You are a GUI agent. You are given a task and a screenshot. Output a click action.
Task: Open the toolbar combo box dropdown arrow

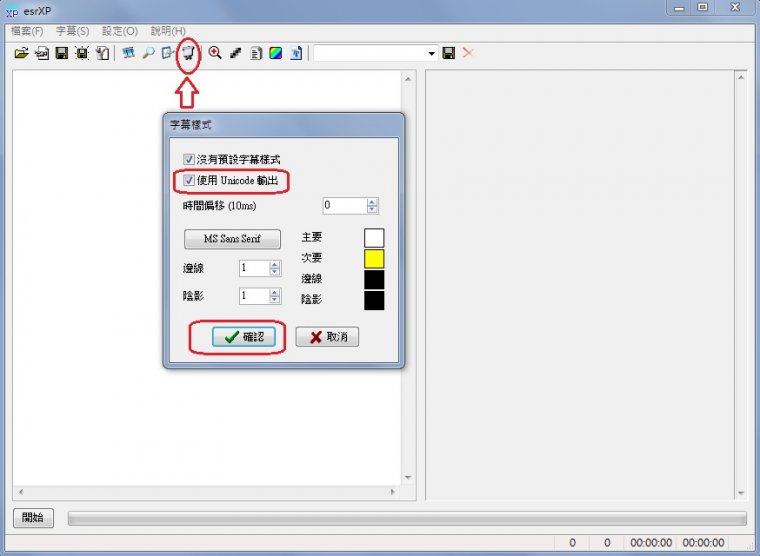[x=431, y=53]
